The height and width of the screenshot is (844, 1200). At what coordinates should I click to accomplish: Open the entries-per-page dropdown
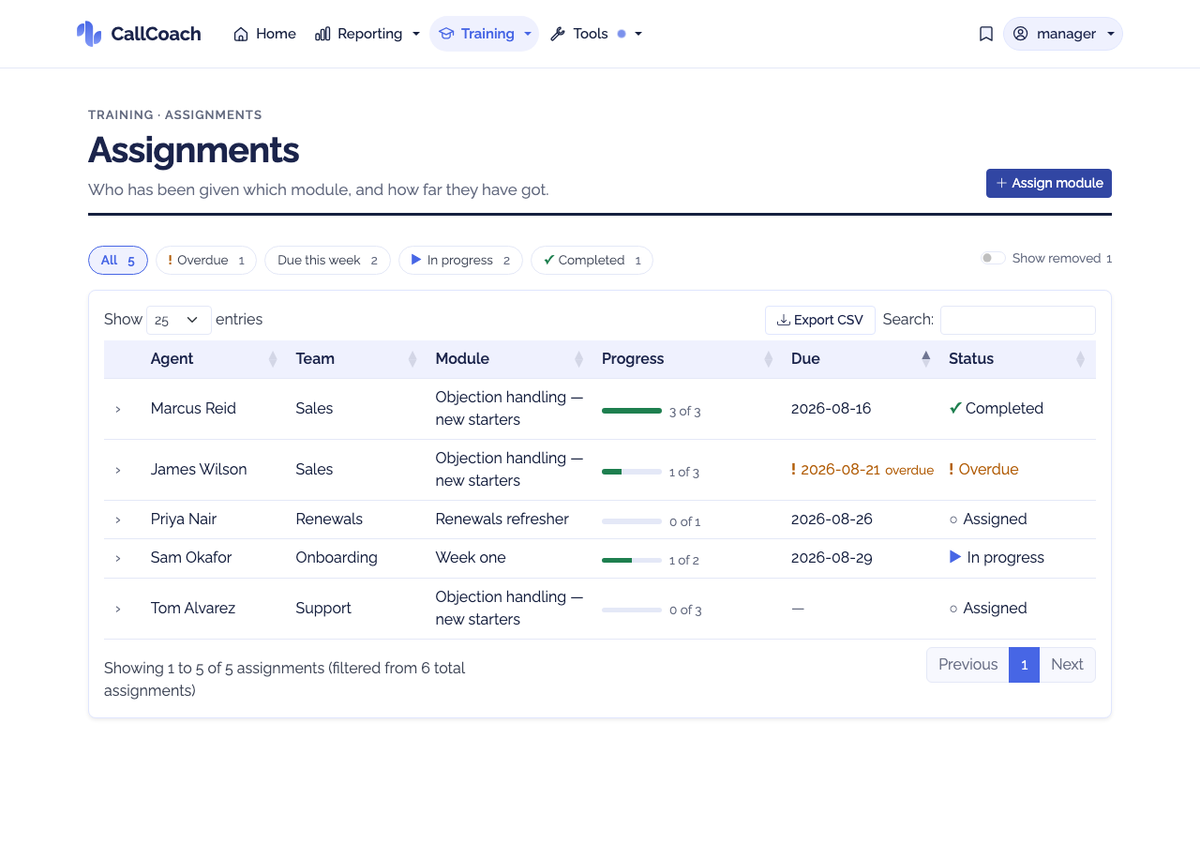(179, 320)
